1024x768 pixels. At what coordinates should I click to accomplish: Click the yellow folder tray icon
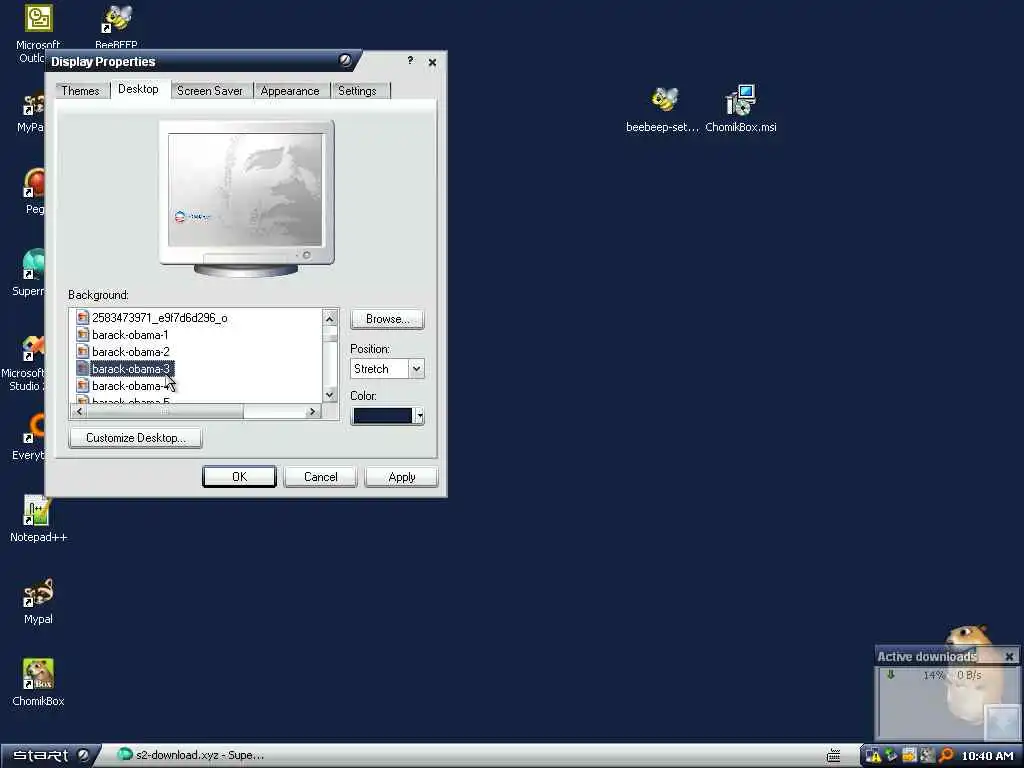909,756
